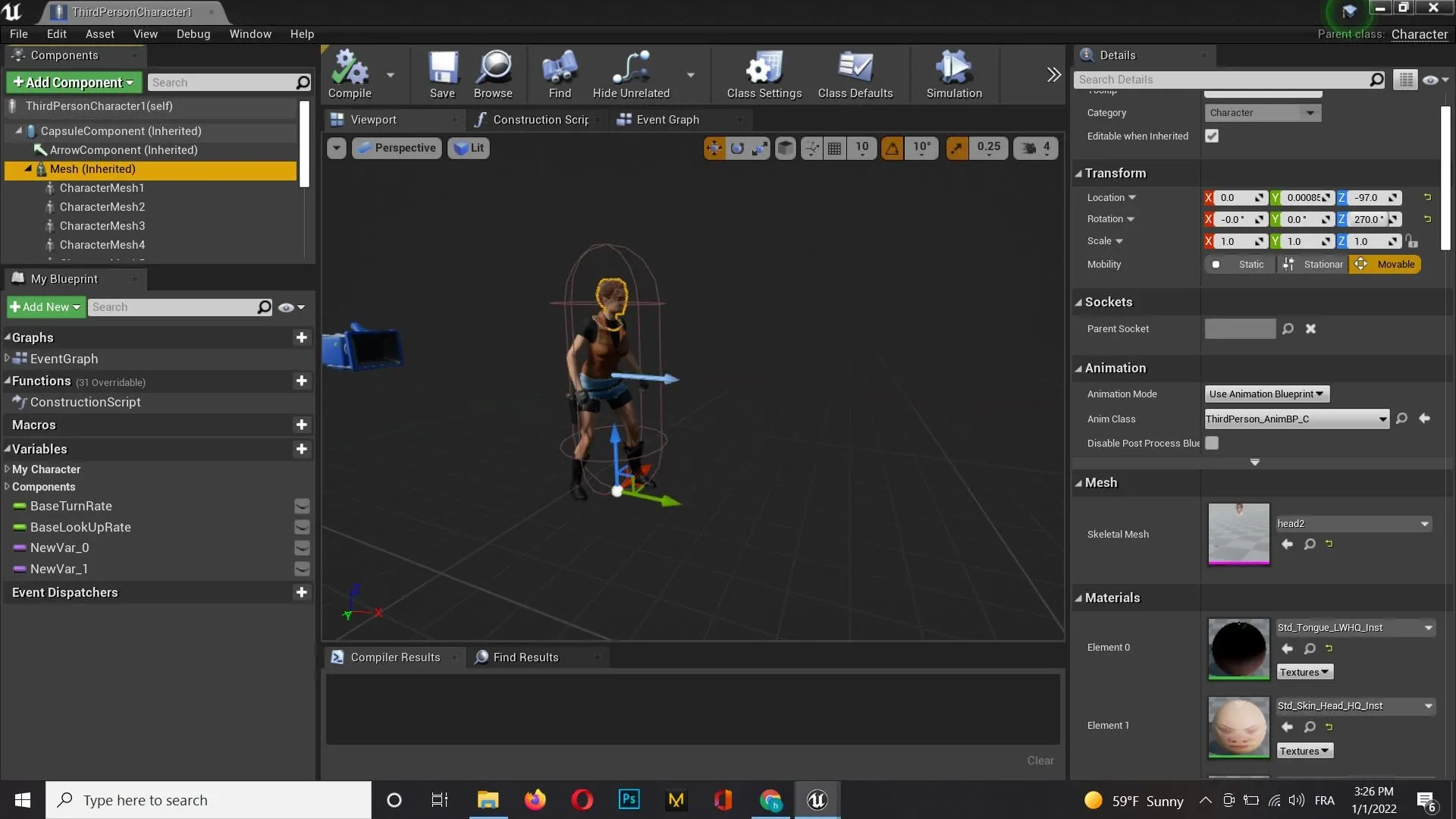The width and height of the screenshot is (1456, 819).
Task: Toggle Hide Unrelated nodes
Action: tap(630, 72)
